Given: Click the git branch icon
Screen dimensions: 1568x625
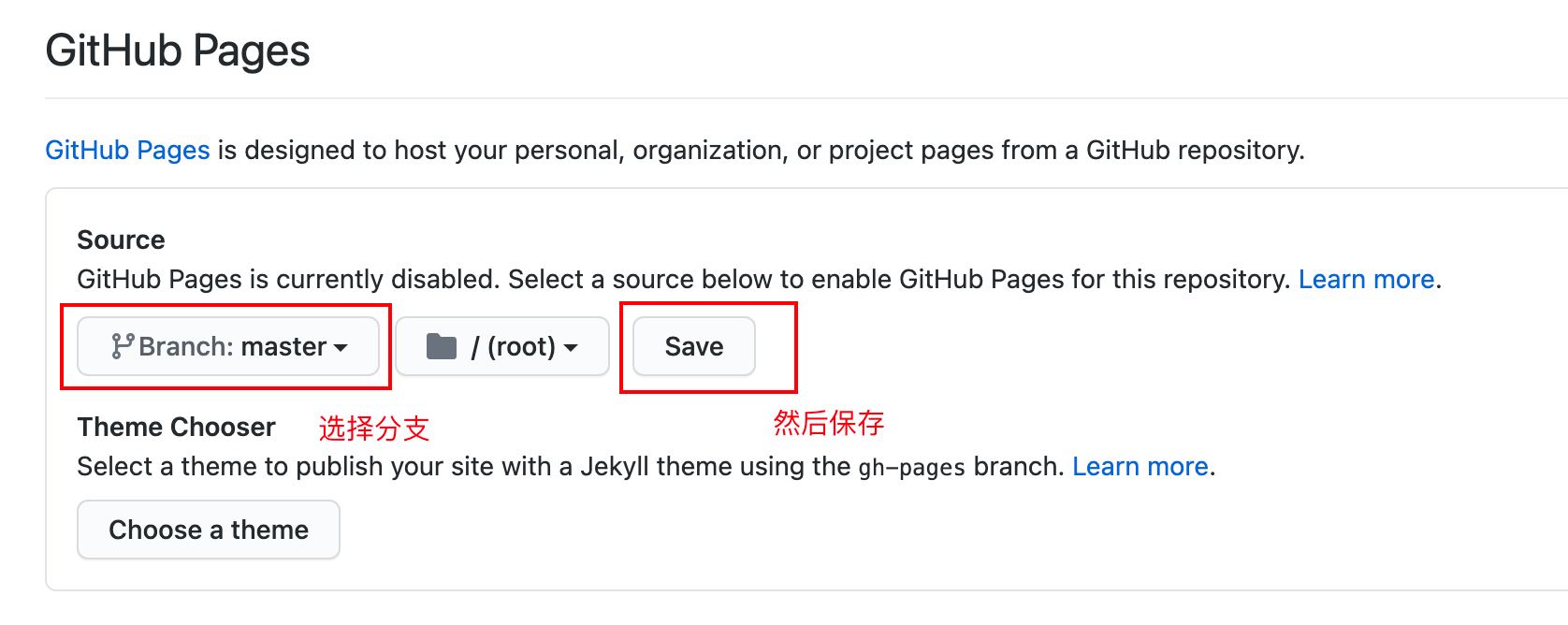Looking at the screenshot, I should (x=123, y=346).
